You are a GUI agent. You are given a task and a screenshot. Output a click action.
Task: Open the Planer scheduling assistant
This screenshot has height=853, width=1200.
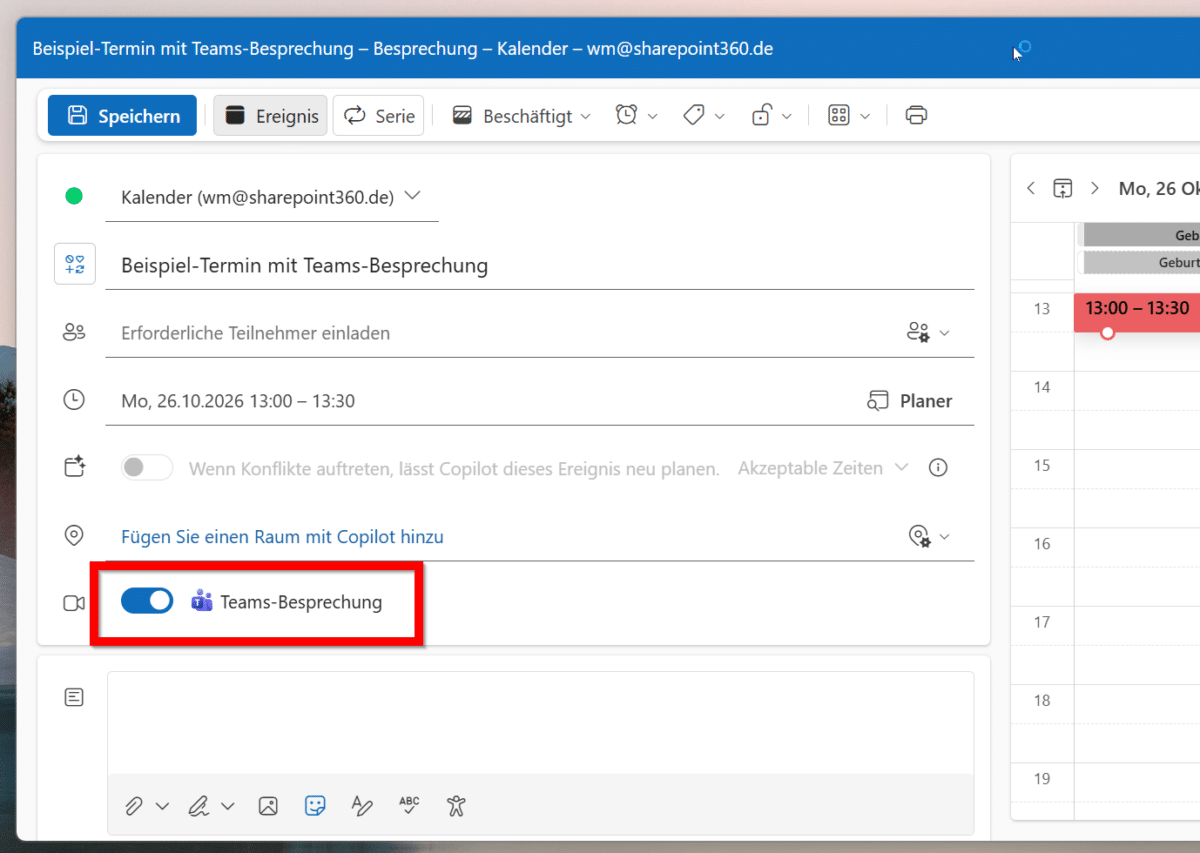point(909,401)
